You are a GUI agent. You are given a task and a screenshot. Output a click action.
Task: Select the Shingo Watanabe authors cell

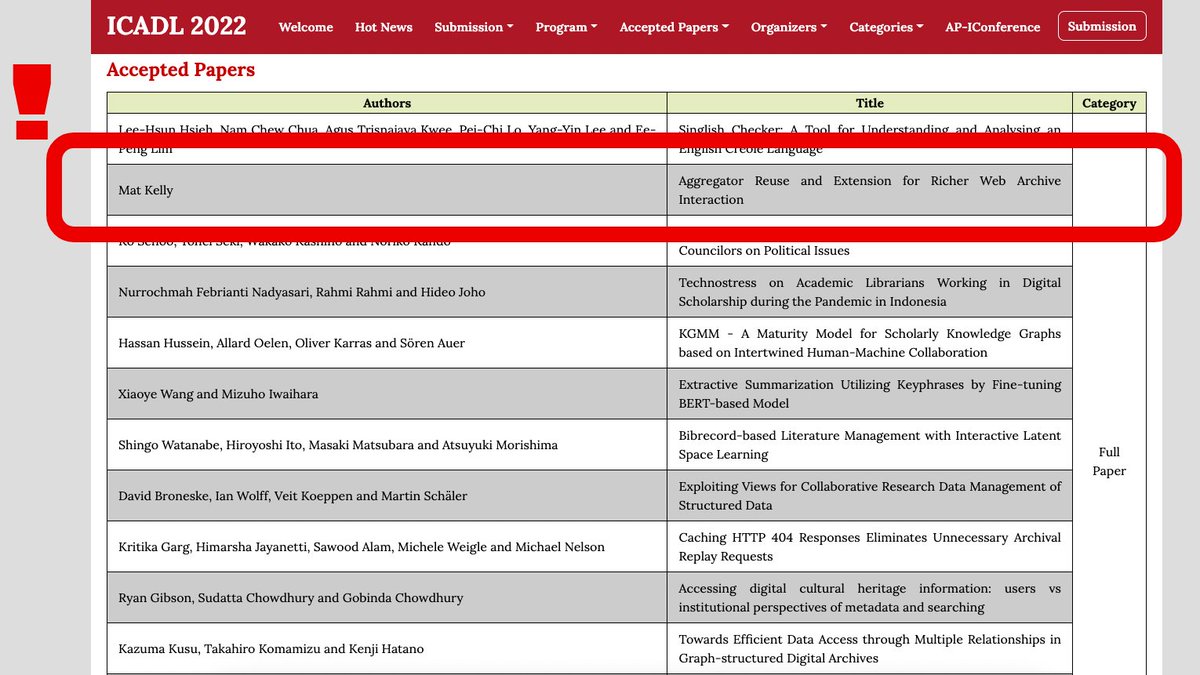387,445
